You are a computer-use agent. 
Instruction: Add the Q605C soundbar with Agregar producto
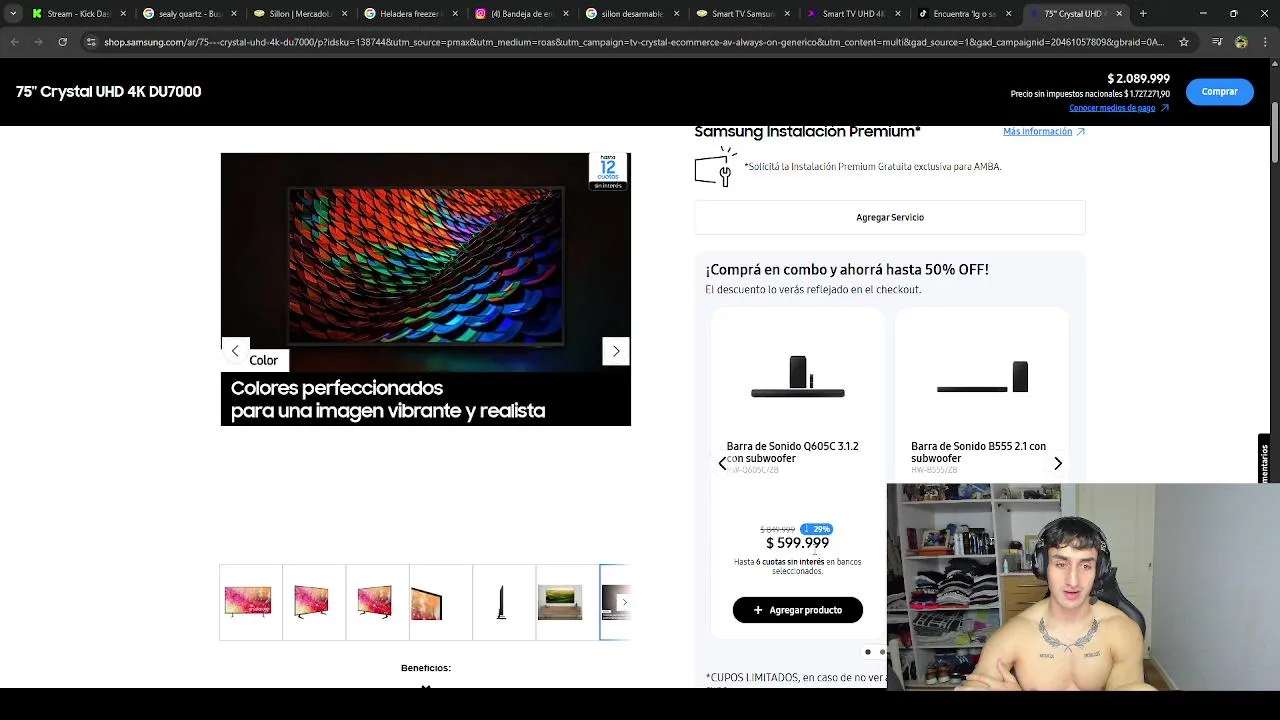pos(798,610)
